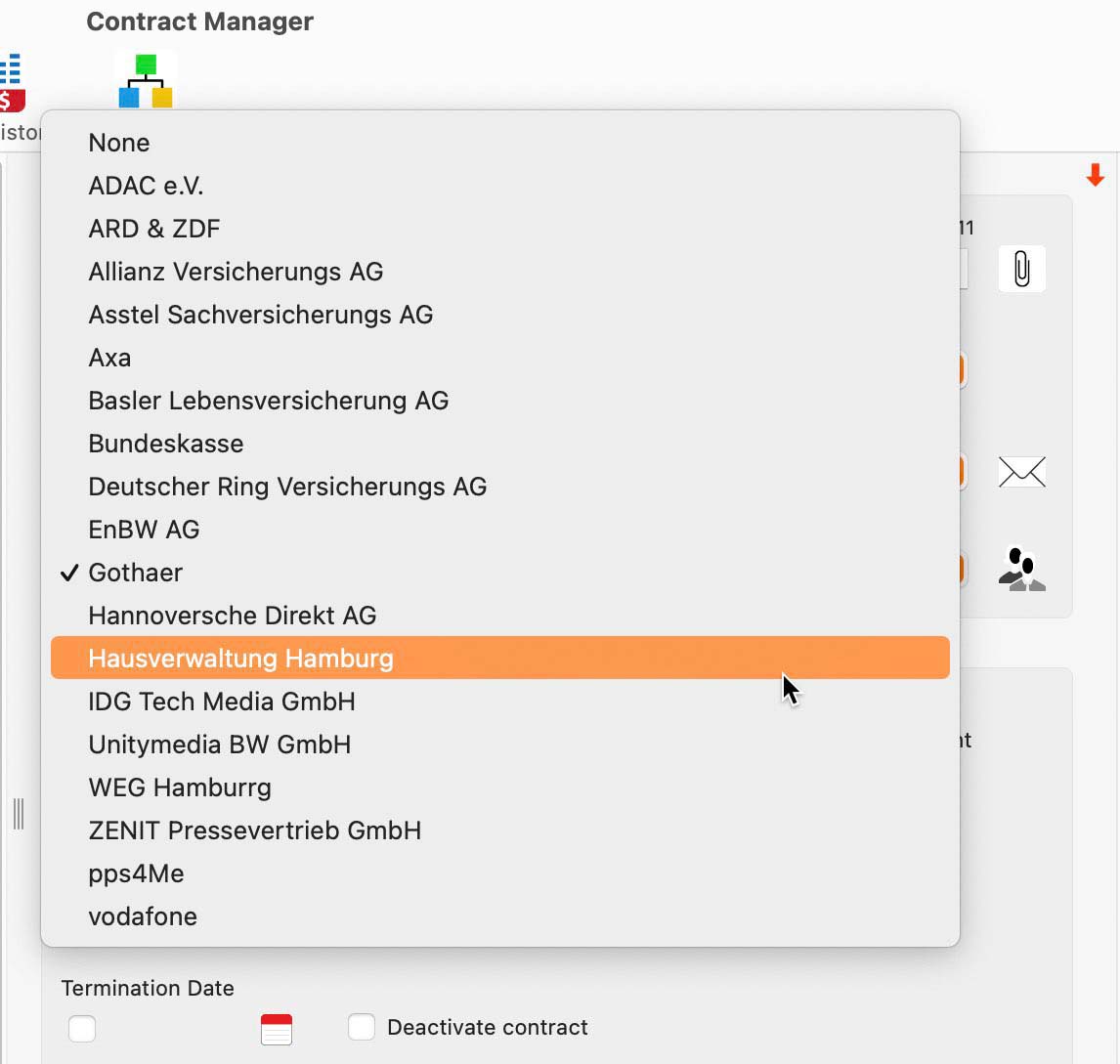This screenshot has height=1064, width=1120.
Task: Click the colored hierarchy chart icon
Action: (146, 81)
